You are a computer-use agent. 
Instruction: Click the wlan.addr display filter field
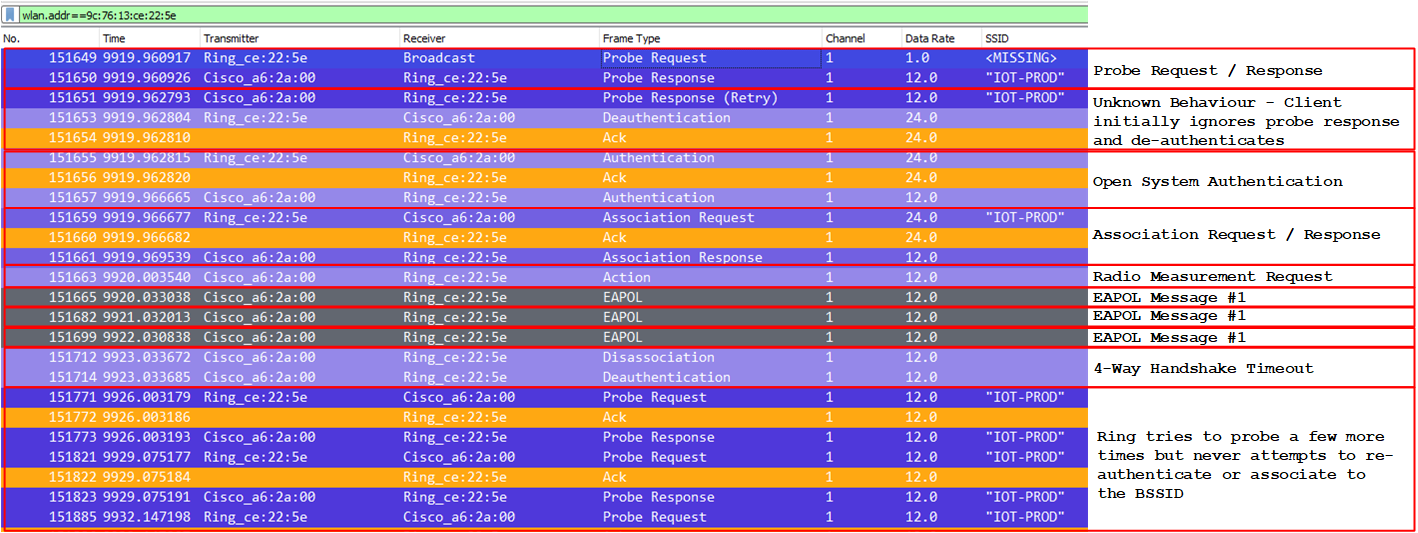coord(552,15)
